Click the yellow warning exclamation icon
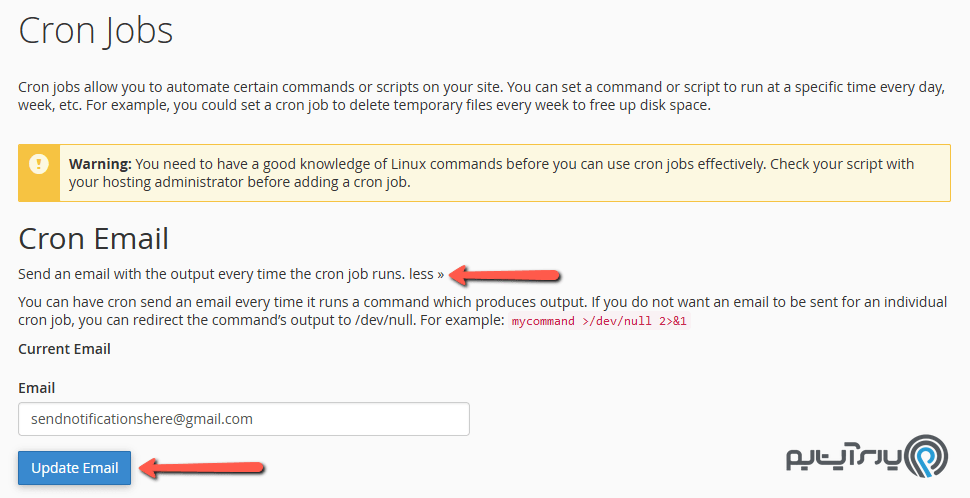This screenshot has height=498, width=970. click(39, 164)
